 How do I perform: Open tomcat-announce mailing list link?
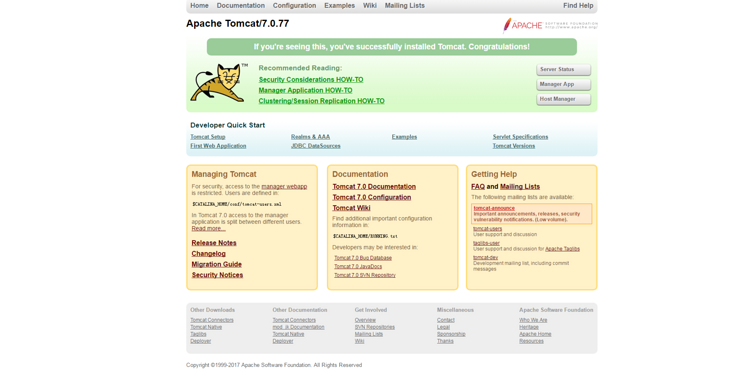point(494,208)
